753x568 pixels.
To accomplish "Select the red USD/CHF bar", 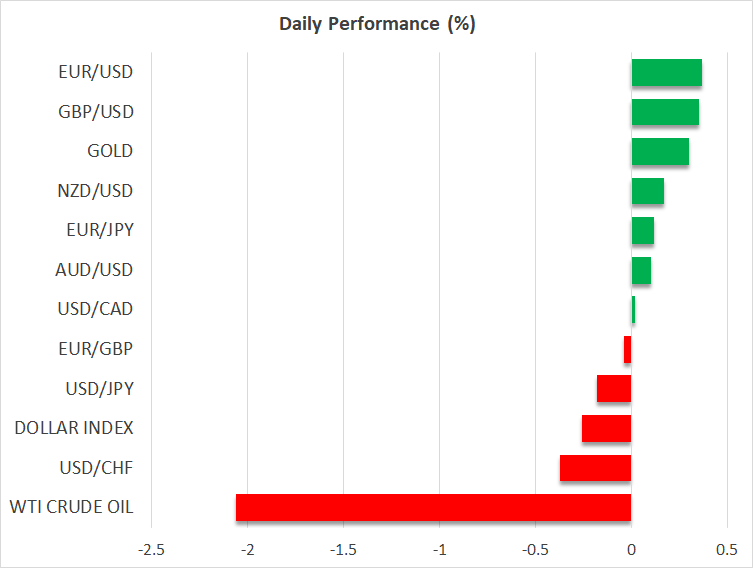I will point(595,468).
